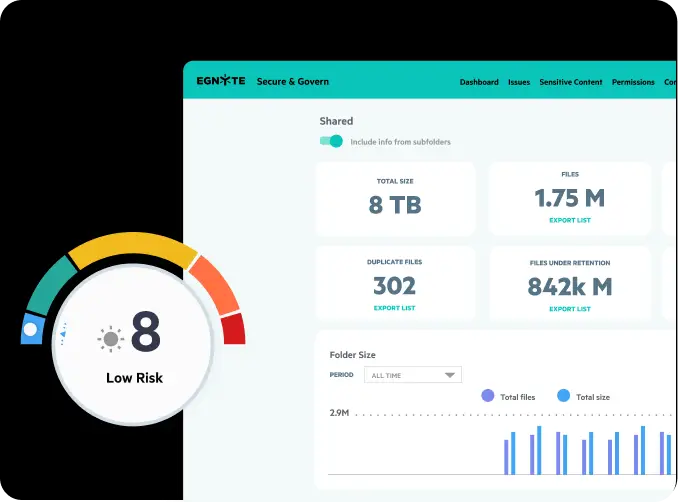Screen dimensions: 678x502
Task: Click the 2.9M axis label
Action: (x=339, y=413)
